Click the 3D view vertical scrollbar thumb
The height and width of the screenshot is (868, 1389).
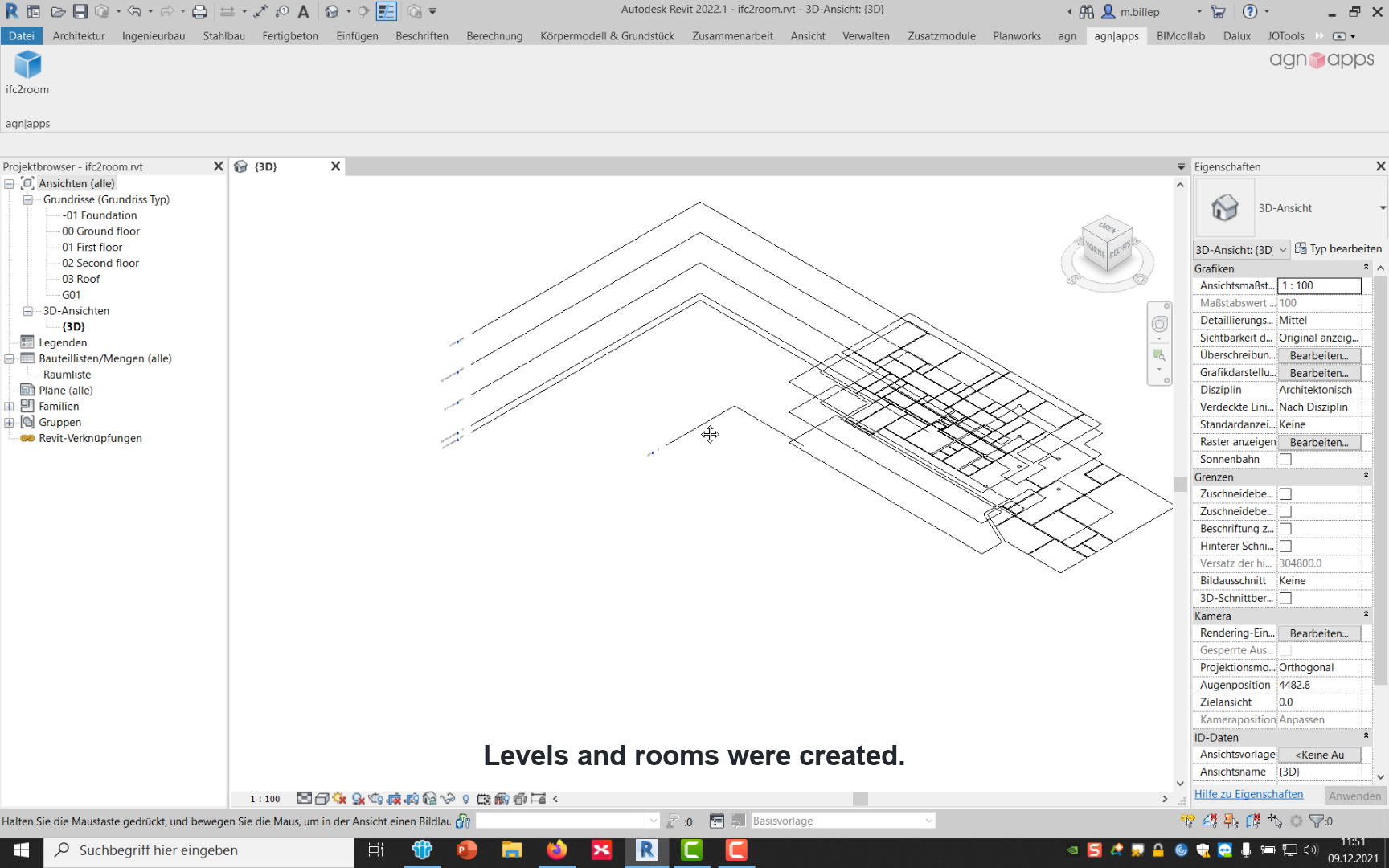(1180, 484)
